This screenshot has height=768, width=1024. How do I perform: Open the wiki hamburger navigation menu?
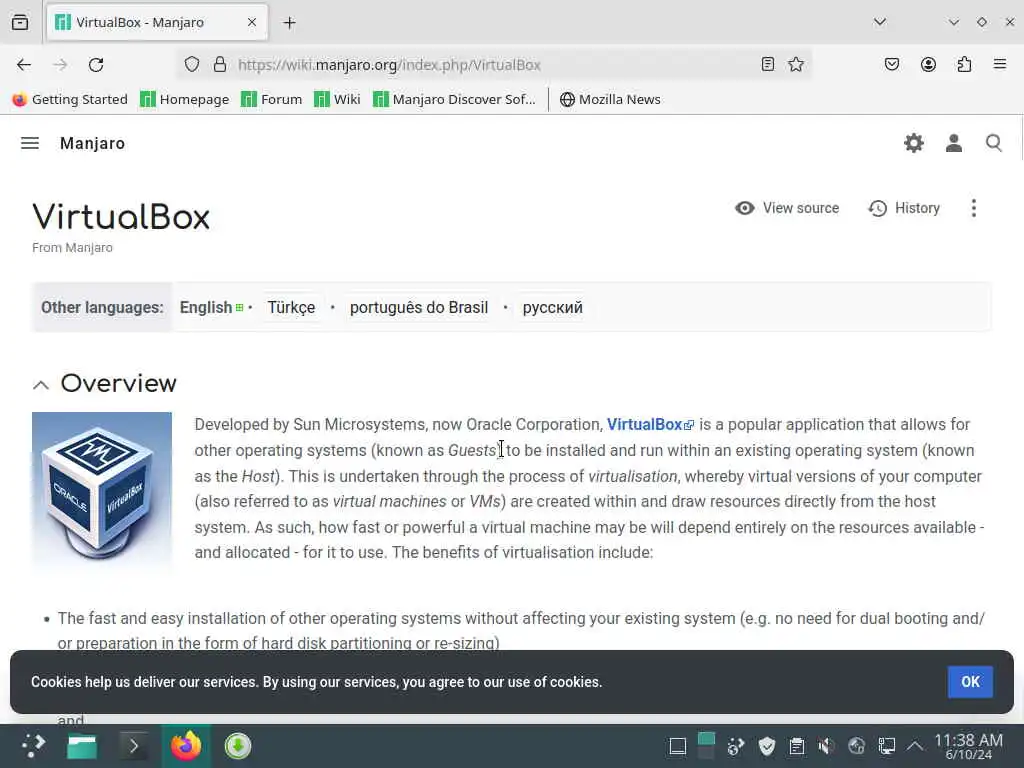pos(30,143)
